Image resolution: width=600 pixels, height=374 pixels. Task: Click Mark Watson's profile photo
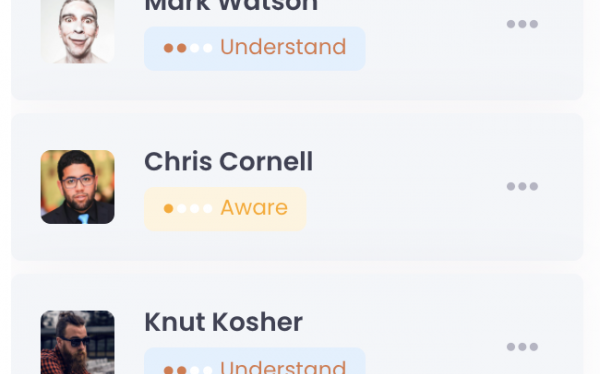[78, 31]
